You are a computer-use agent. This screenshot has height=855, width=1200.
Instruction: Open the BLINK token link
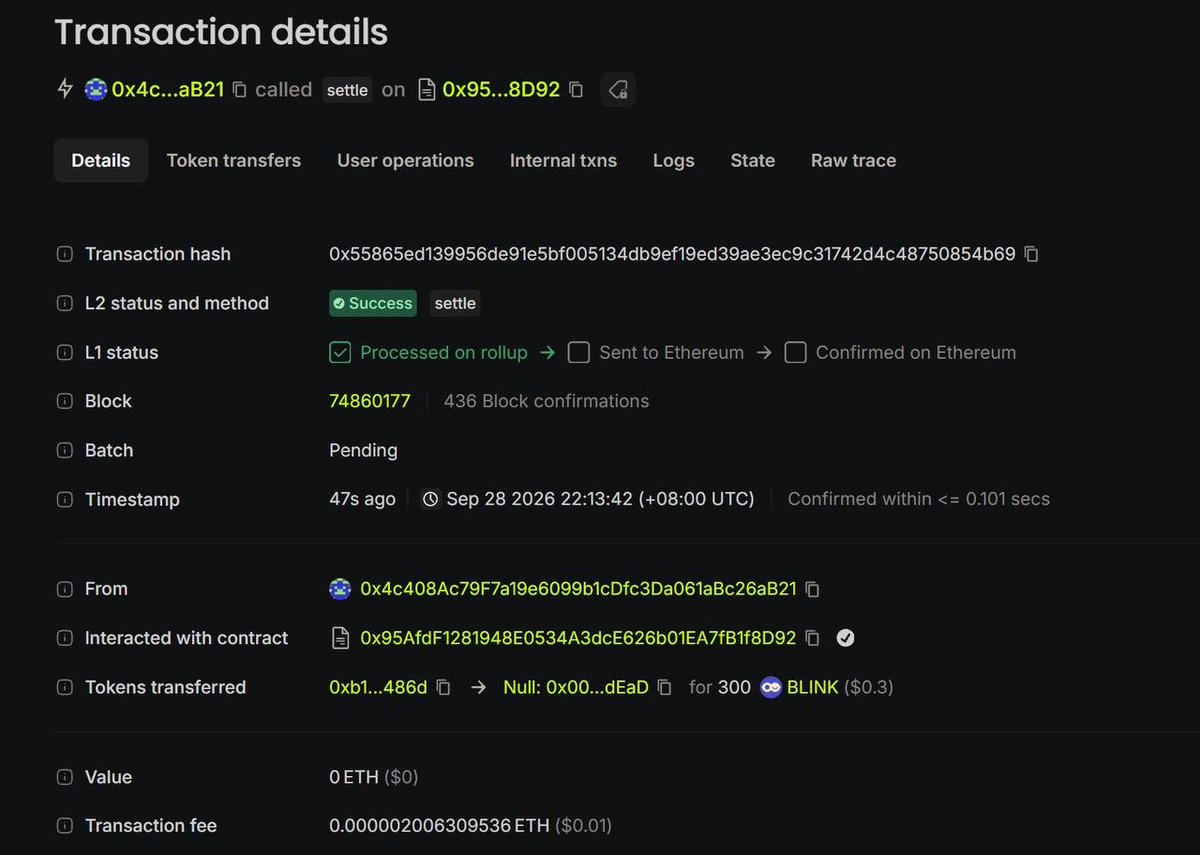[x=813, y=687]
